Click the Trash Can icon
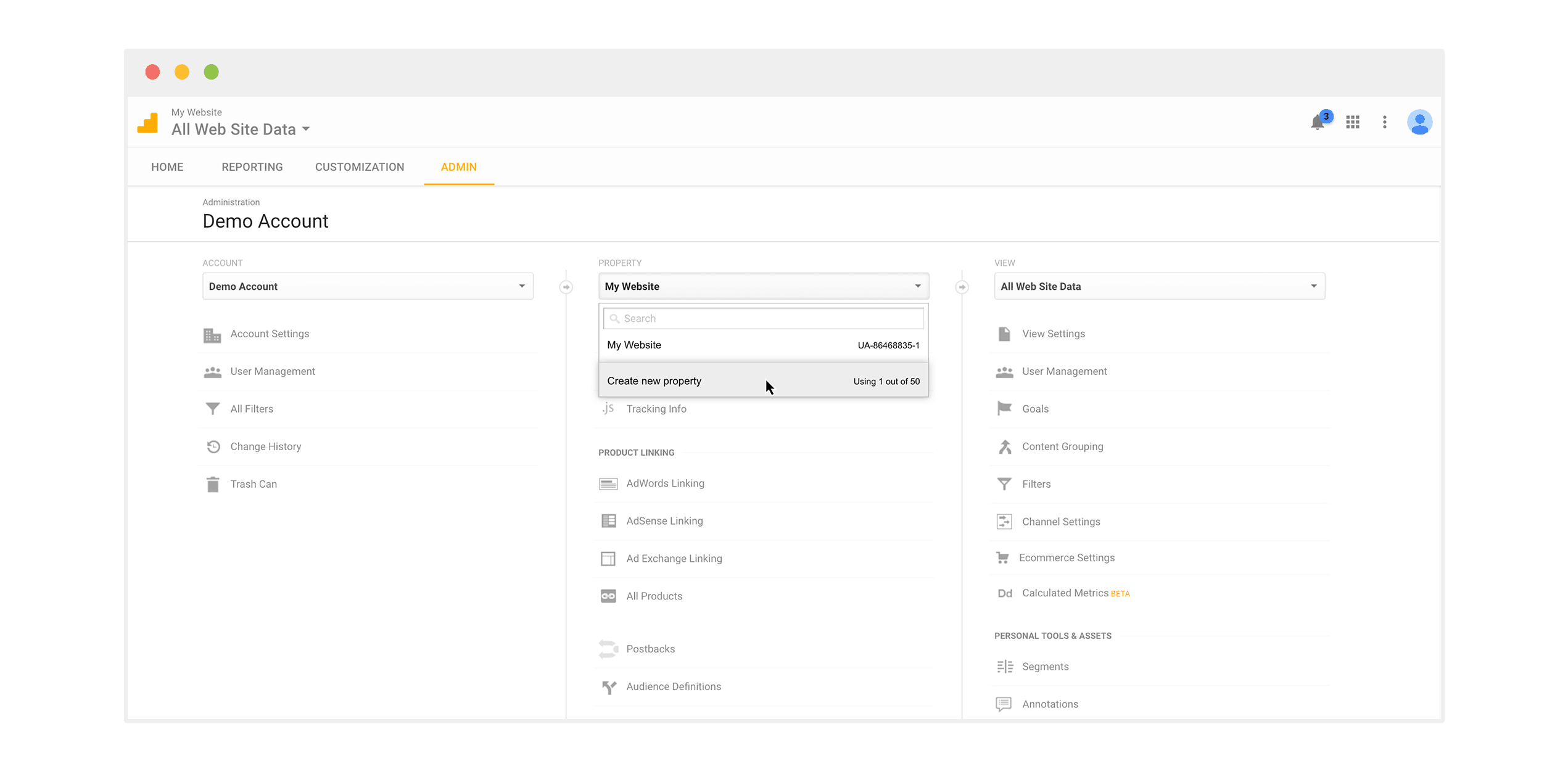1568x777 pixels. (x=213, y=484)
